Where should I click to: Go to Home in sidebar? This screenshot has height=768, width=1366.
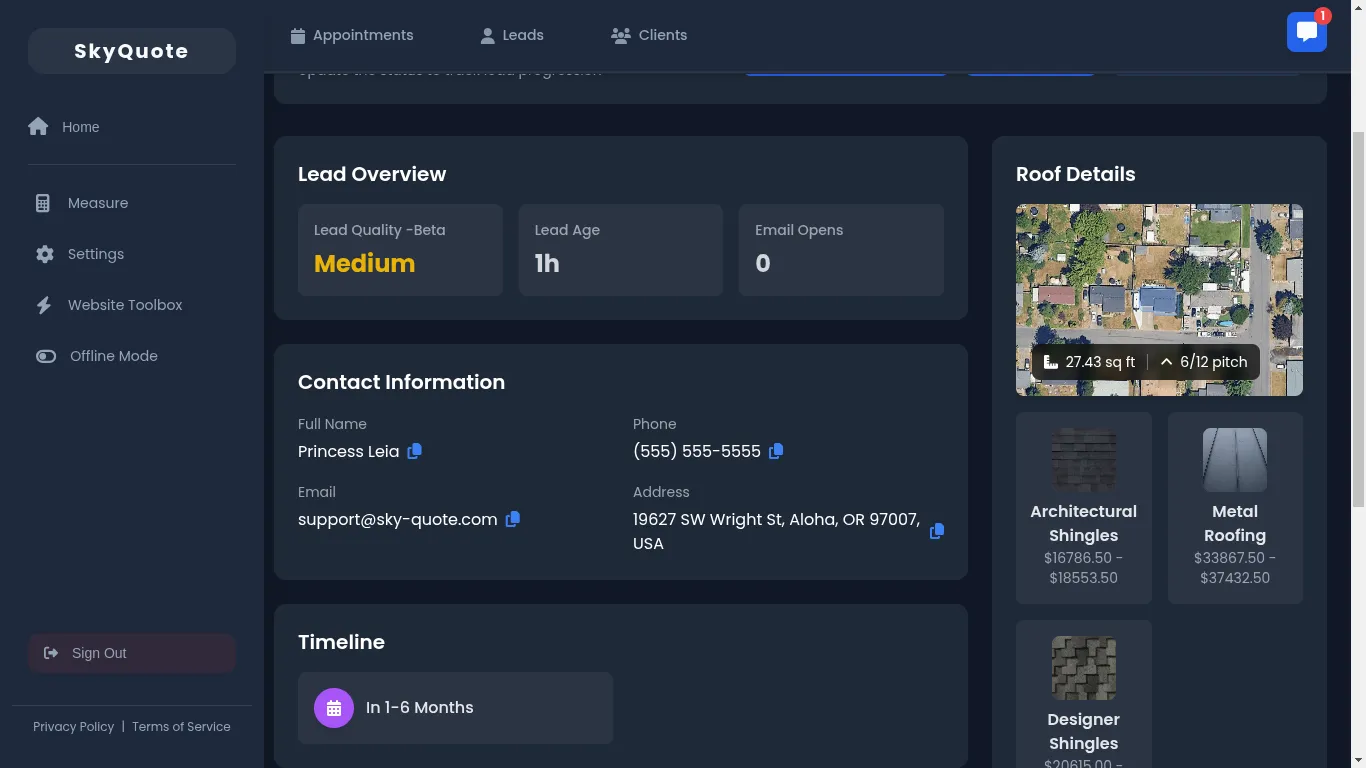click(x=132, y=127)
